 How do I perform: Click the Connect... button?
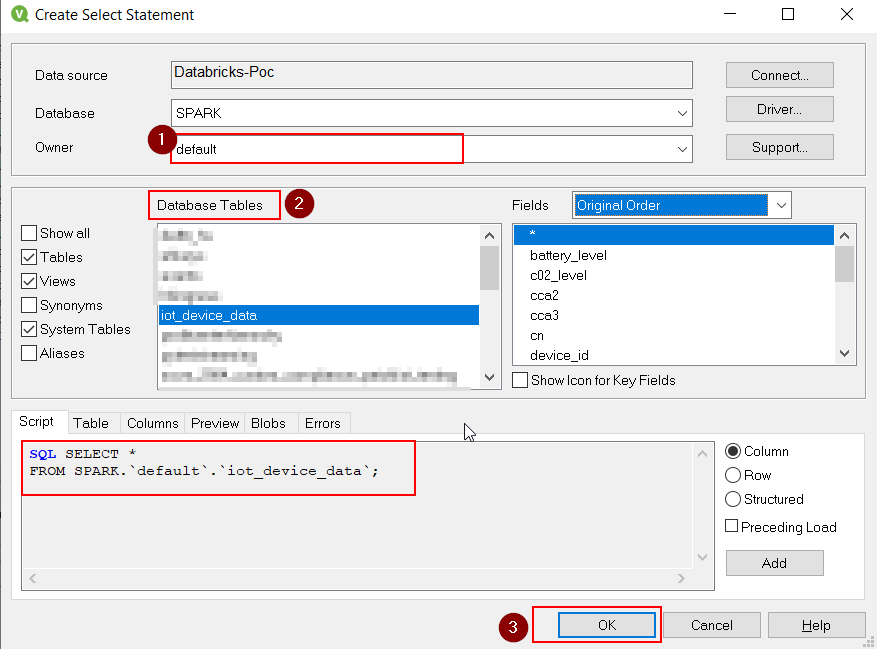(779, 75)
